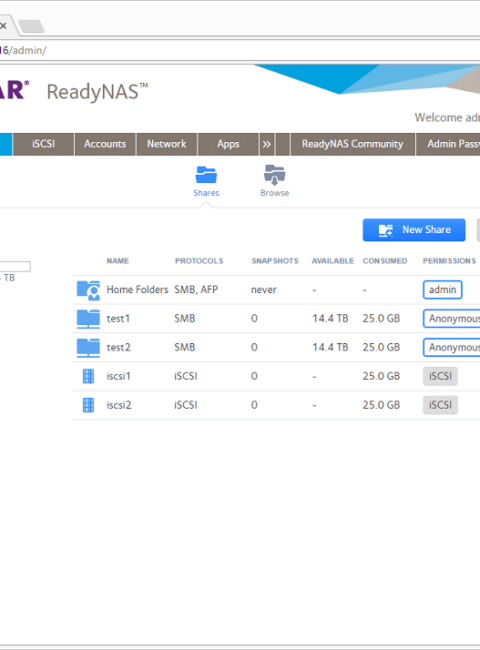Sort by PROTOCOLS column header
Screen dimensions: 480x650
[199, 261]
